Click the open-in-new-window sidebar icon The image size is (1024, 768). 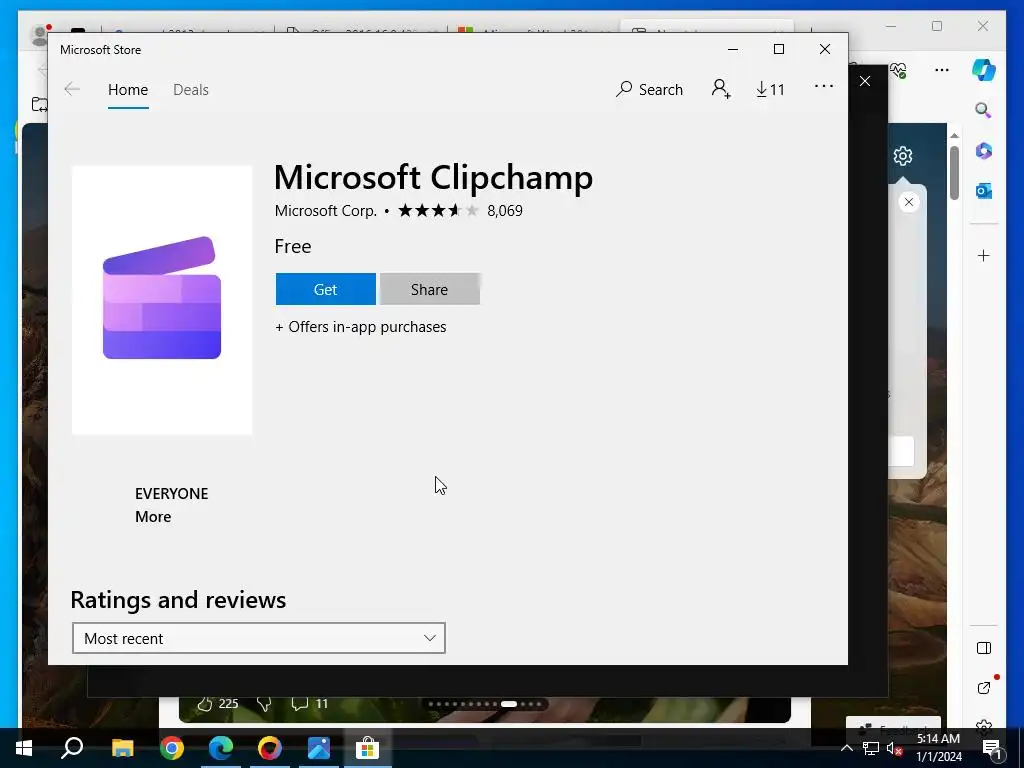pos(984,688)
